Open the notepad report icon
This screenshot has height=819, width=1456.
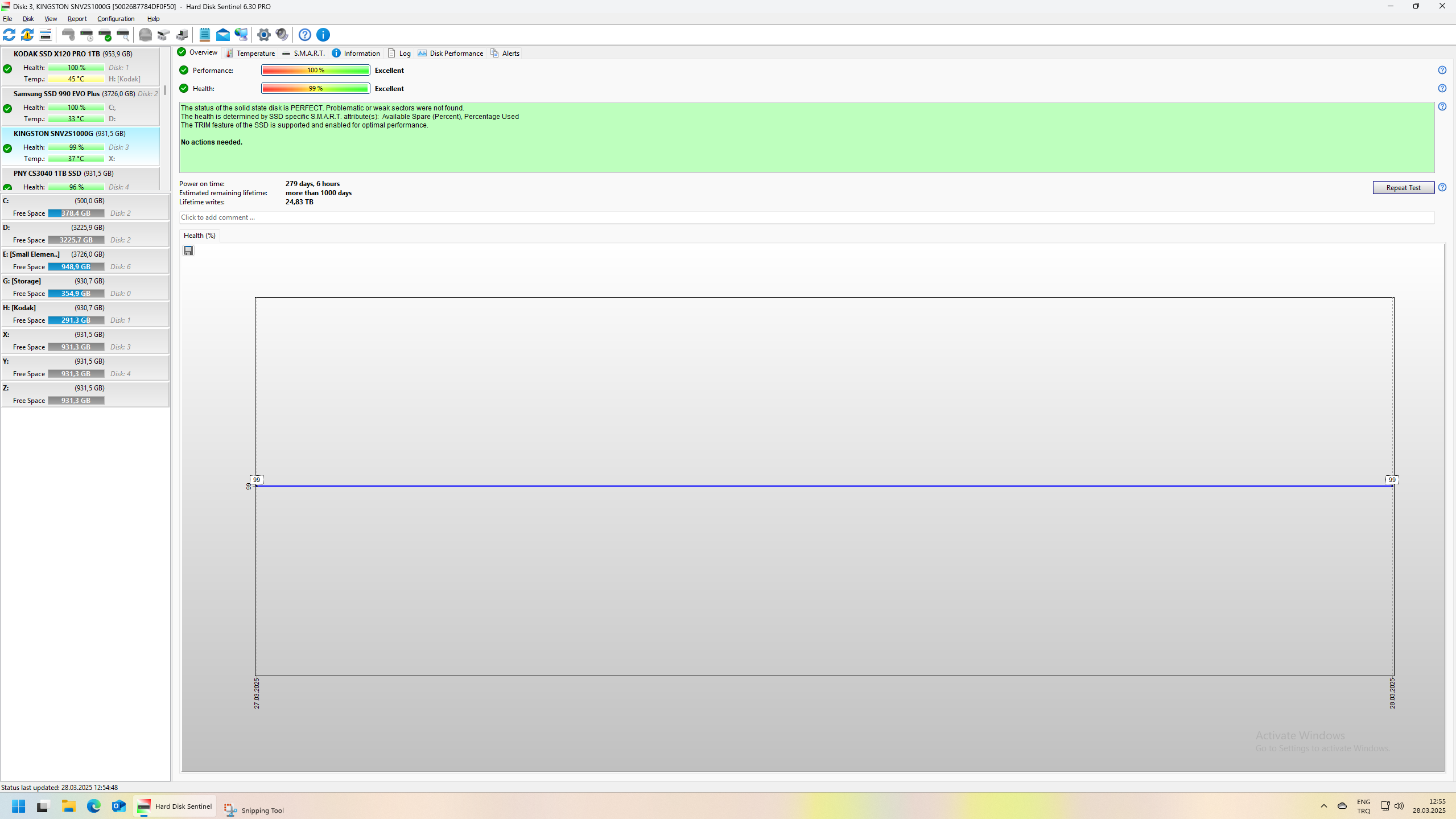coord(205,35)
